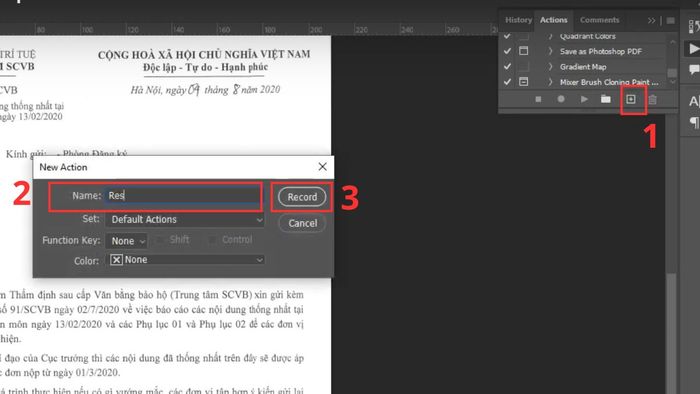Open the Function Key dropdown
This screenshot has width=700, height=394.
(126, 241)
